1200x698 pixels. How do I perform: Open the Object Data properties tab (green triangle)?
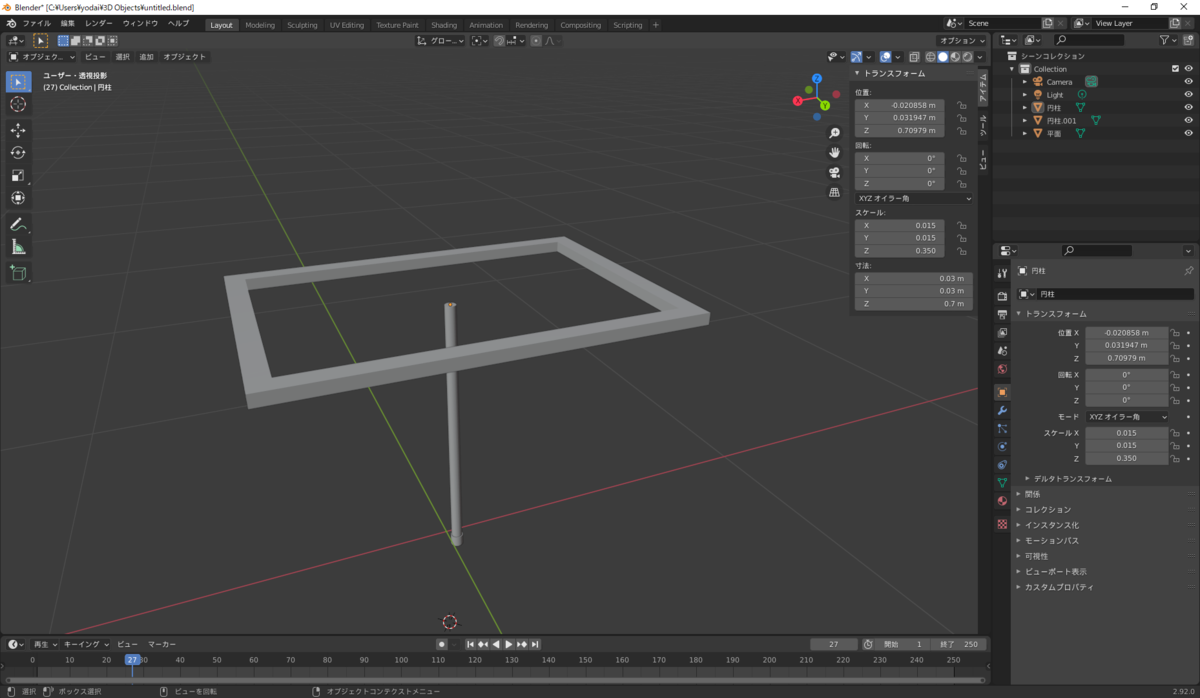click(x=1002, y=482)
